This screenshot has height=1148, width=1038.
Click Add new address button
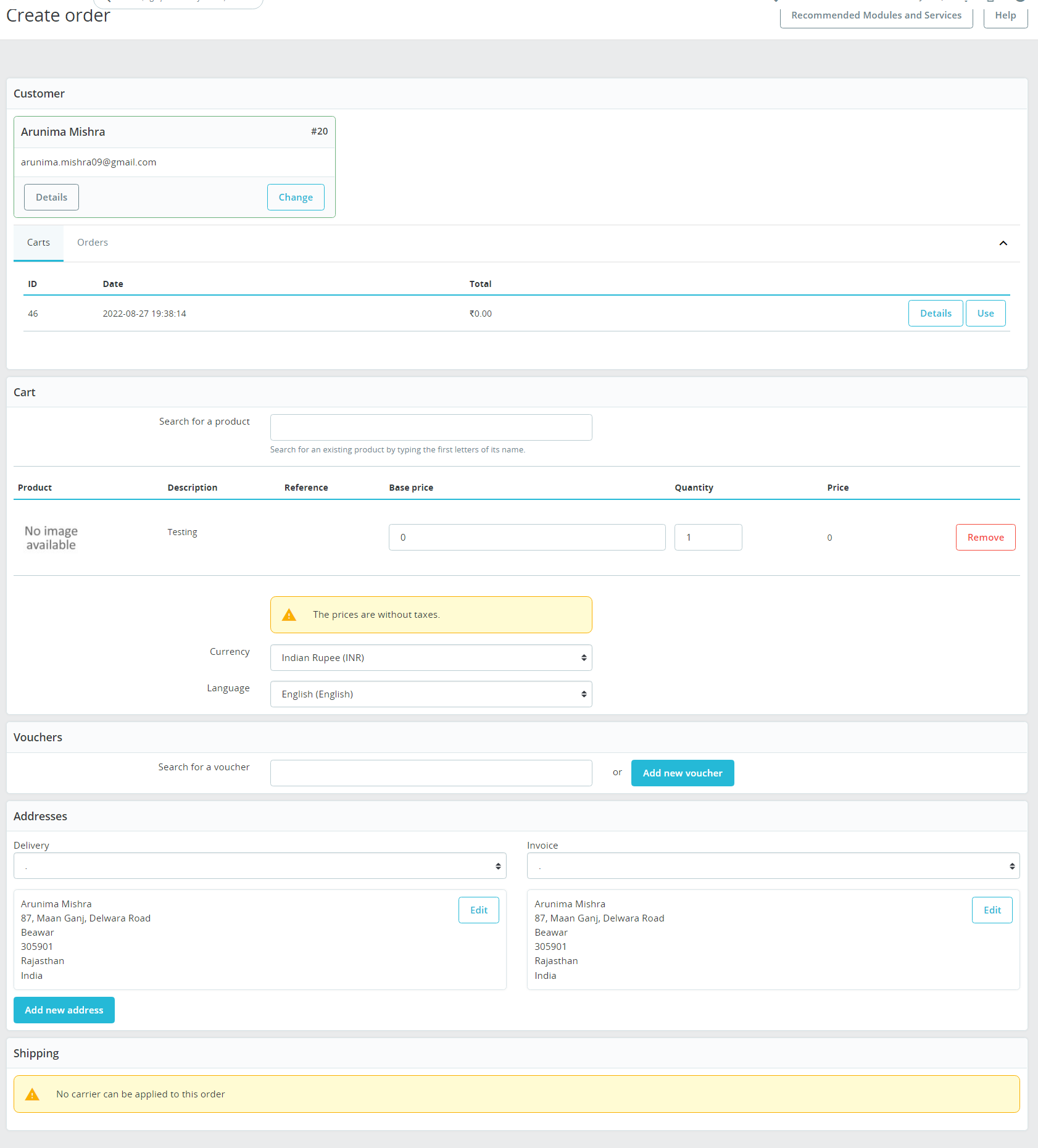[x=64, y=1010]
